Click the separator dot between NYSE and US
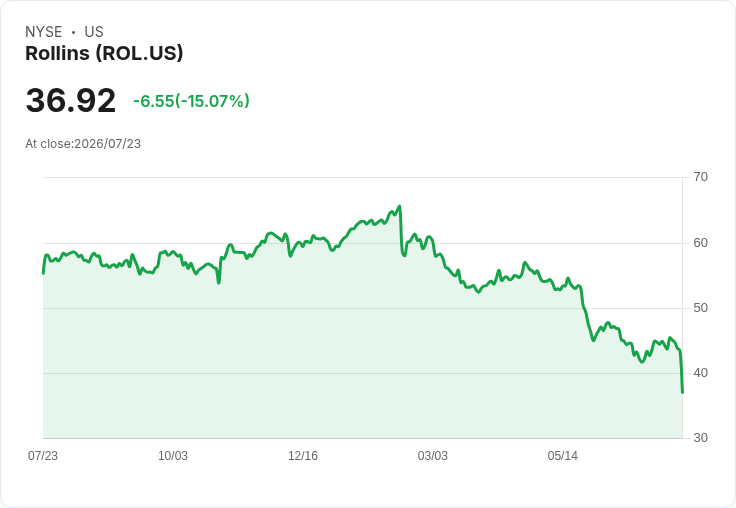This screenshot has height=508, width=736. tap(73, 32)
